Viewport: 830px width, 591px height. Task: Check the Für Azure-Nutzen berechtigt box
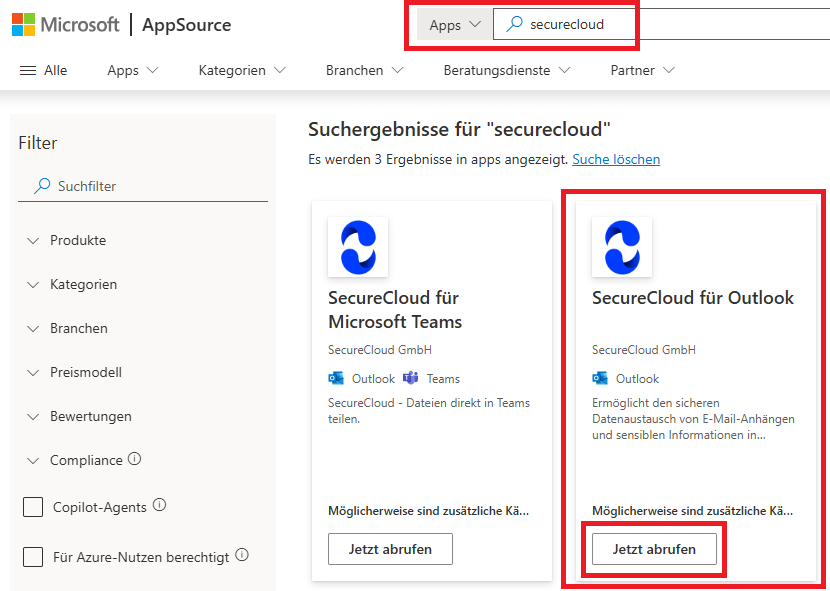click(x=33, y=557)
